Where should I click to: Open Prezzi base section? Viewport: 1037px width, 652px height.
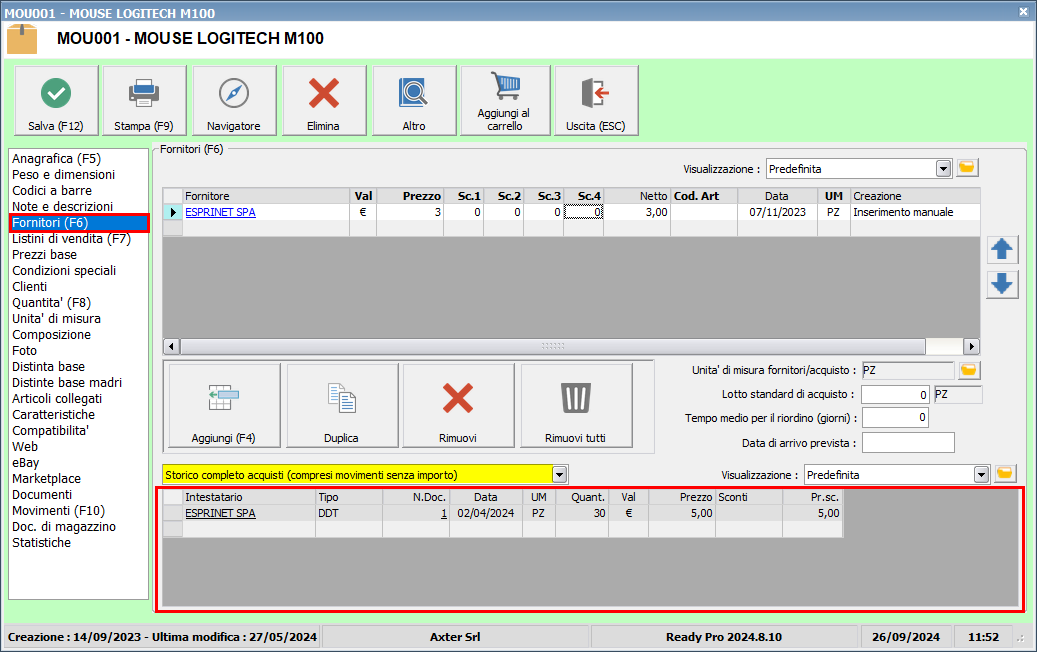click(44, 255)
